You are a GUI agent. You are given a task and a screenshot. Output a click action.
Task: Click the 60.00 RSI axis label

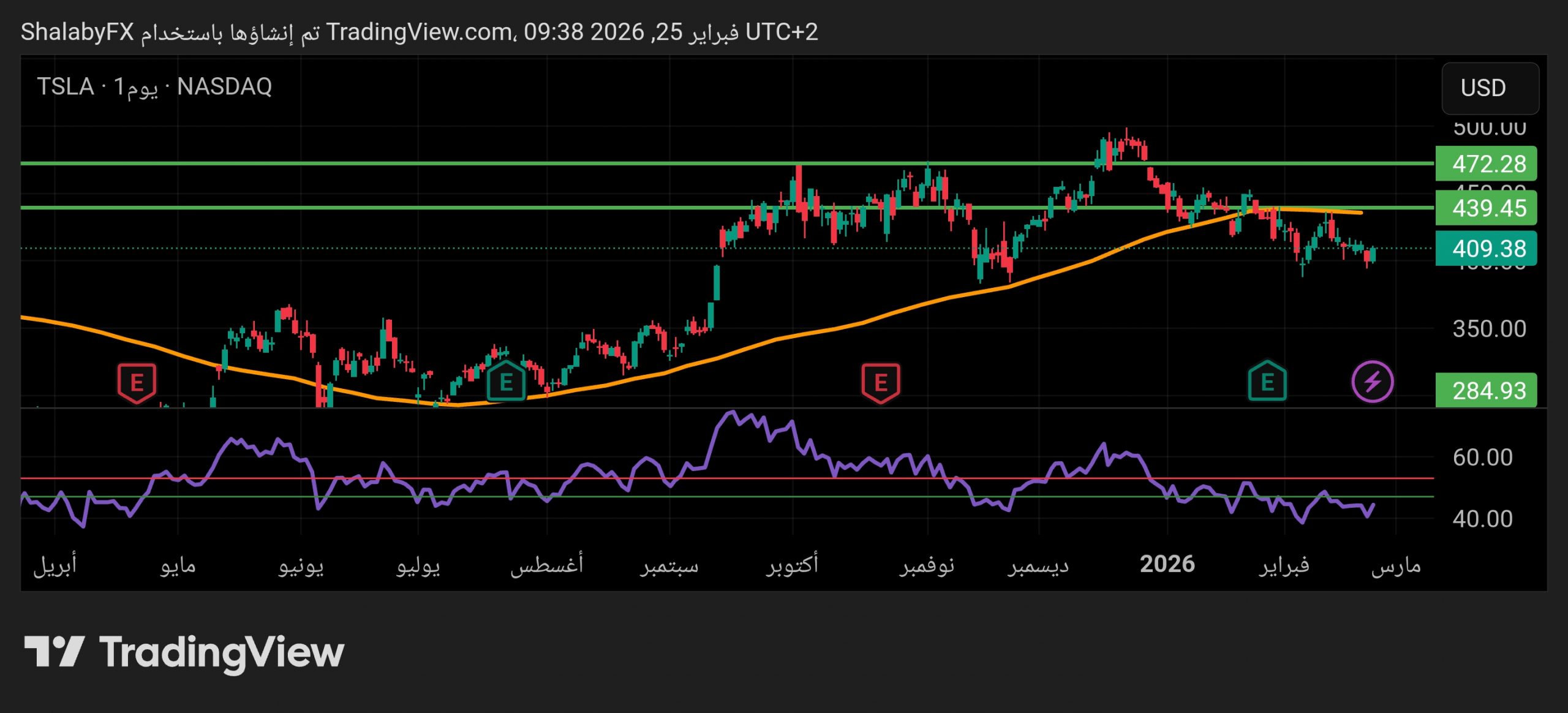(1482, 458)
